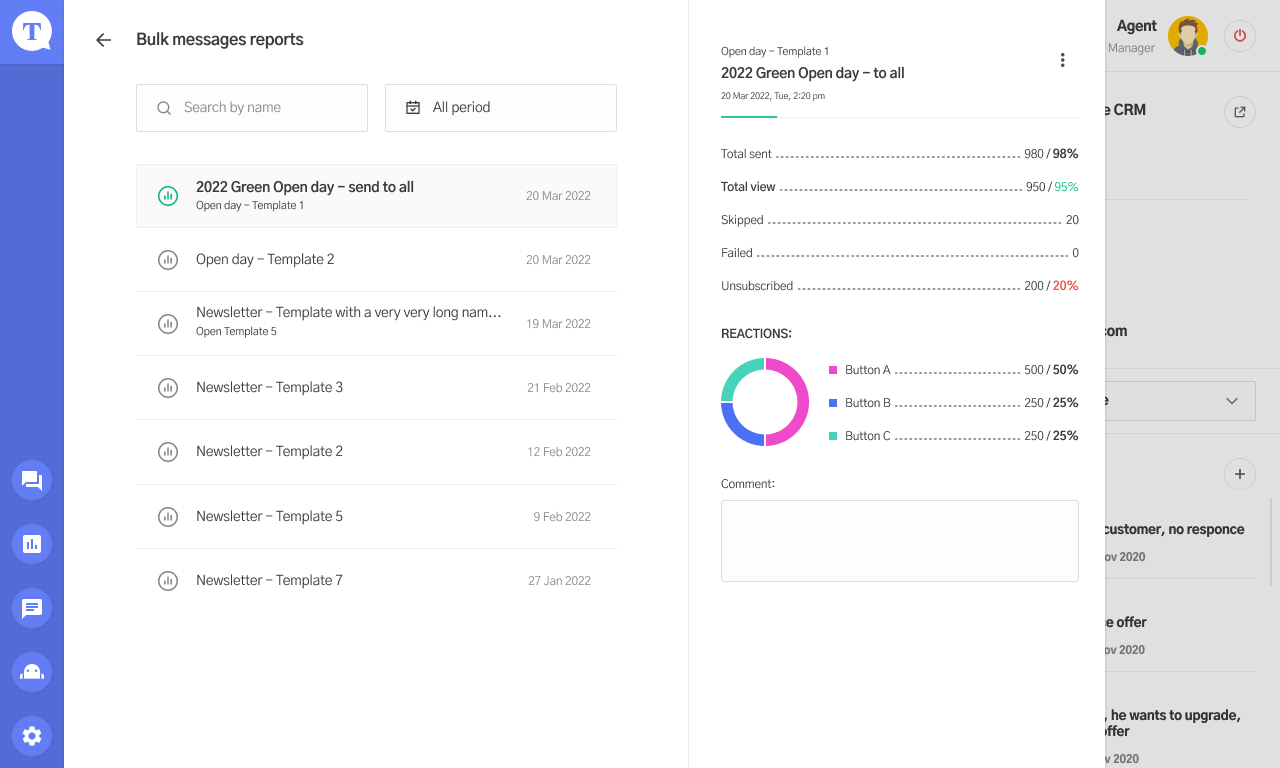Open the All period filter dropdown
Viewport: 1280px width, 768px height.
(501, 108)
